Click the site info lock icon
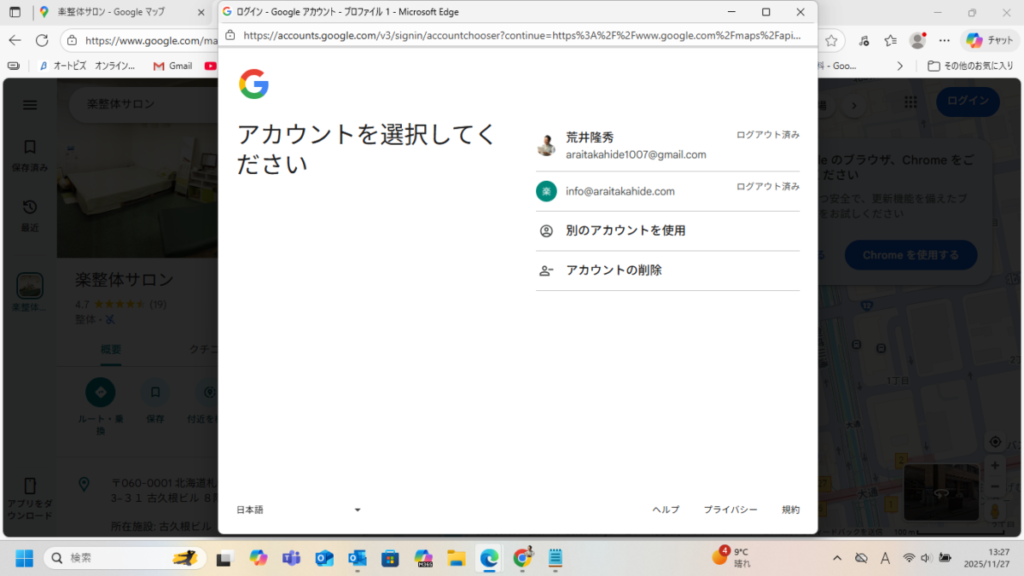Screen dimensions: 1024x576 coord(230,35)
